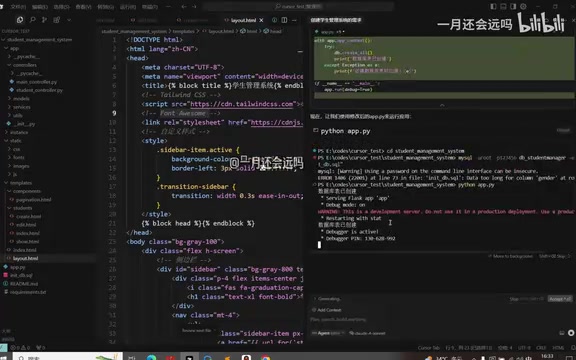Navigate back with the left arrow
576x360 pixels.
(x=184, y=6)
